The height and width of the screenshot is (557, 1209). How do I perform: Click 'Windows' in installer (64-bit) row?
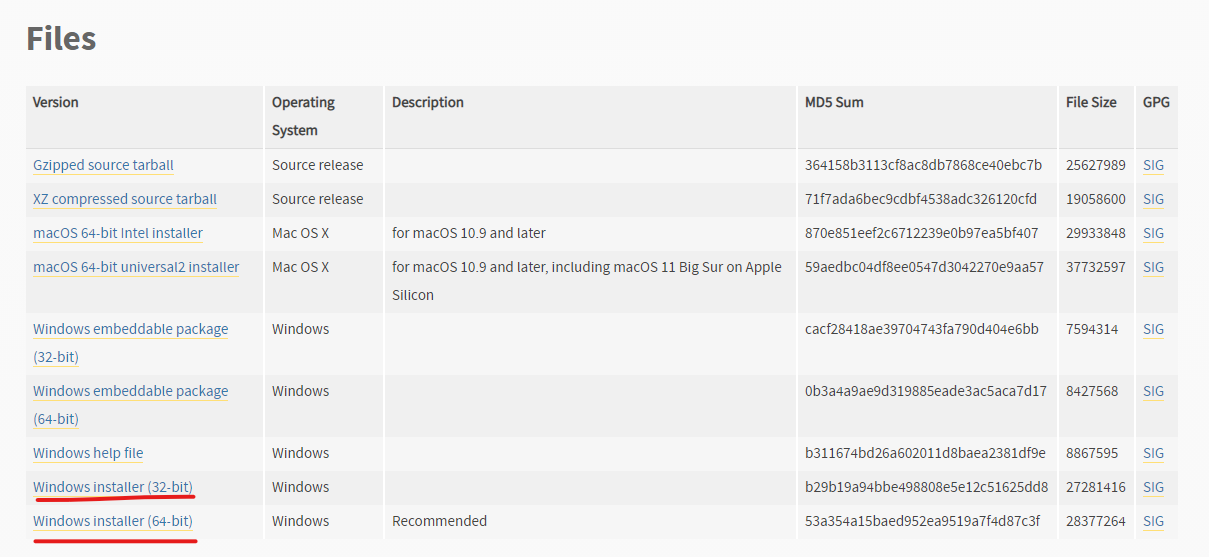[x=300, y=521]
